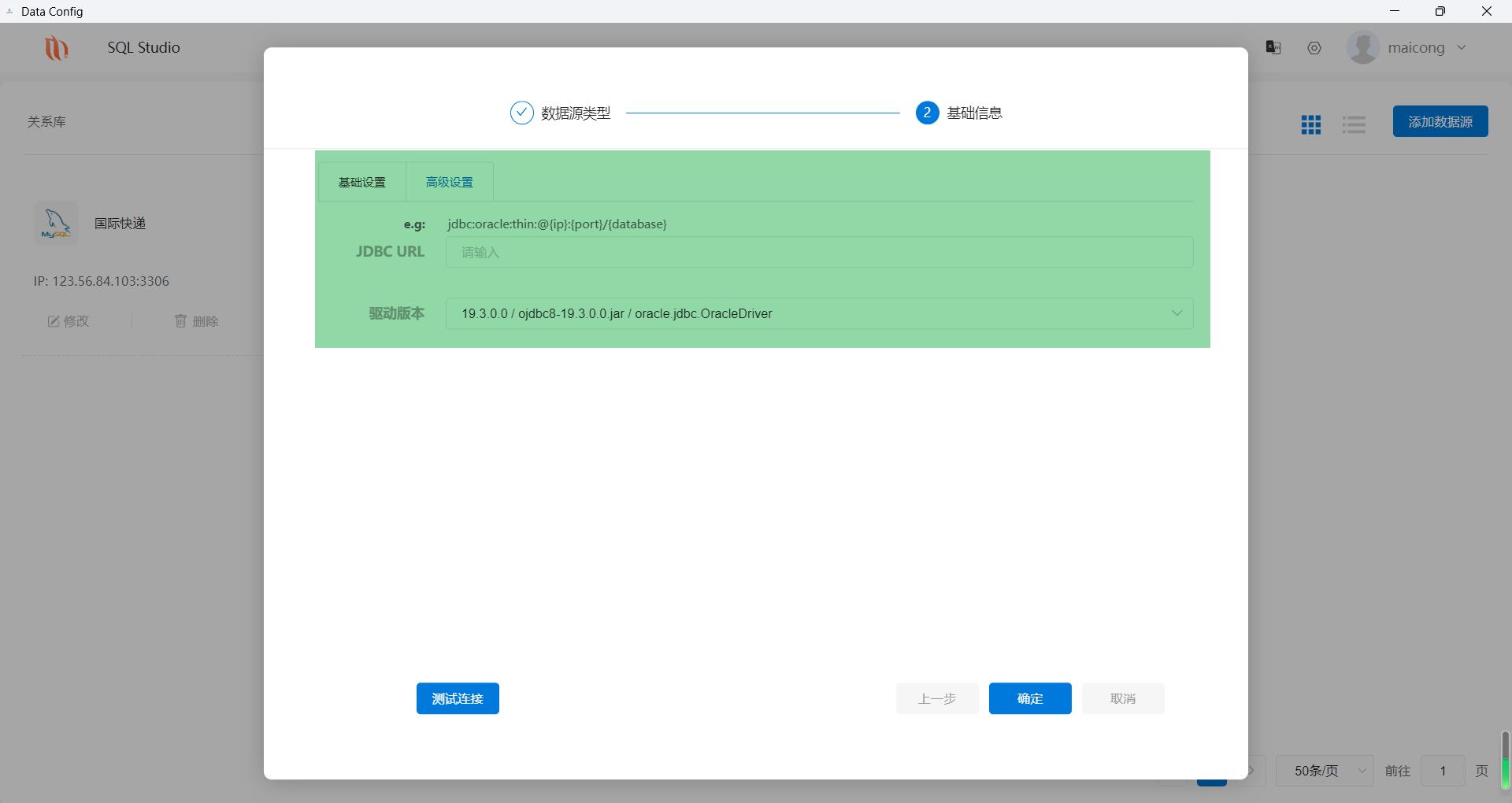
Task: Open the 50条/页 page size dropdown
Action: (1324, 771)
